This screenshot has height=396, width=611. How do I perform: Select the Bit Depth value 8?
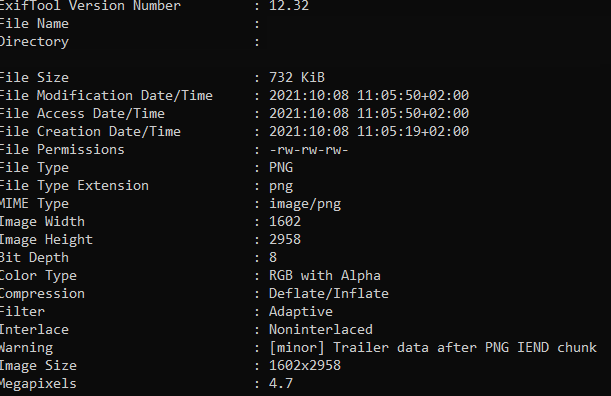coord(273,257)
